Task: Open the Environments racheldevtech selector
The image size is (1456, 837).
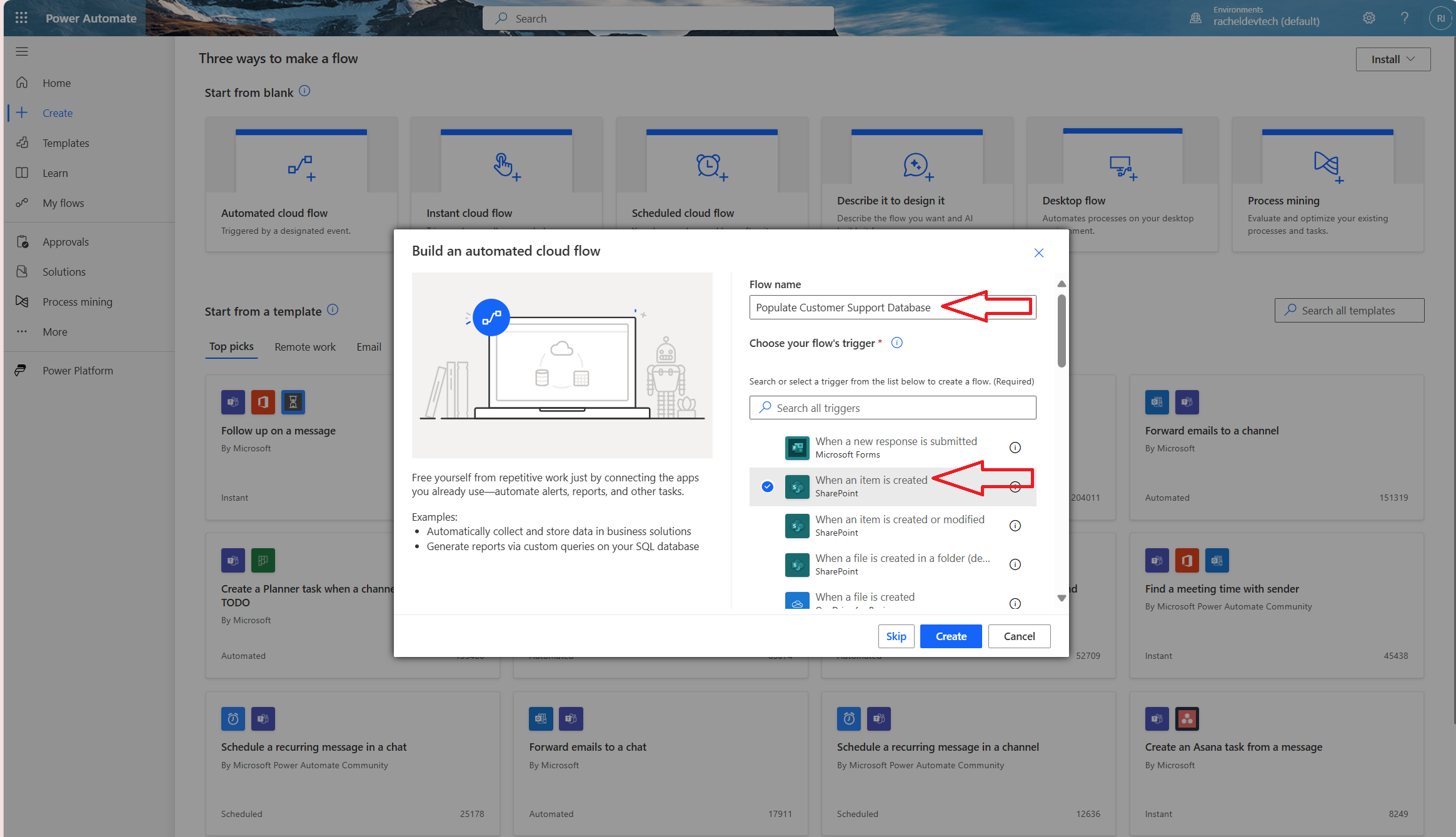Action: coord(1266,17)
